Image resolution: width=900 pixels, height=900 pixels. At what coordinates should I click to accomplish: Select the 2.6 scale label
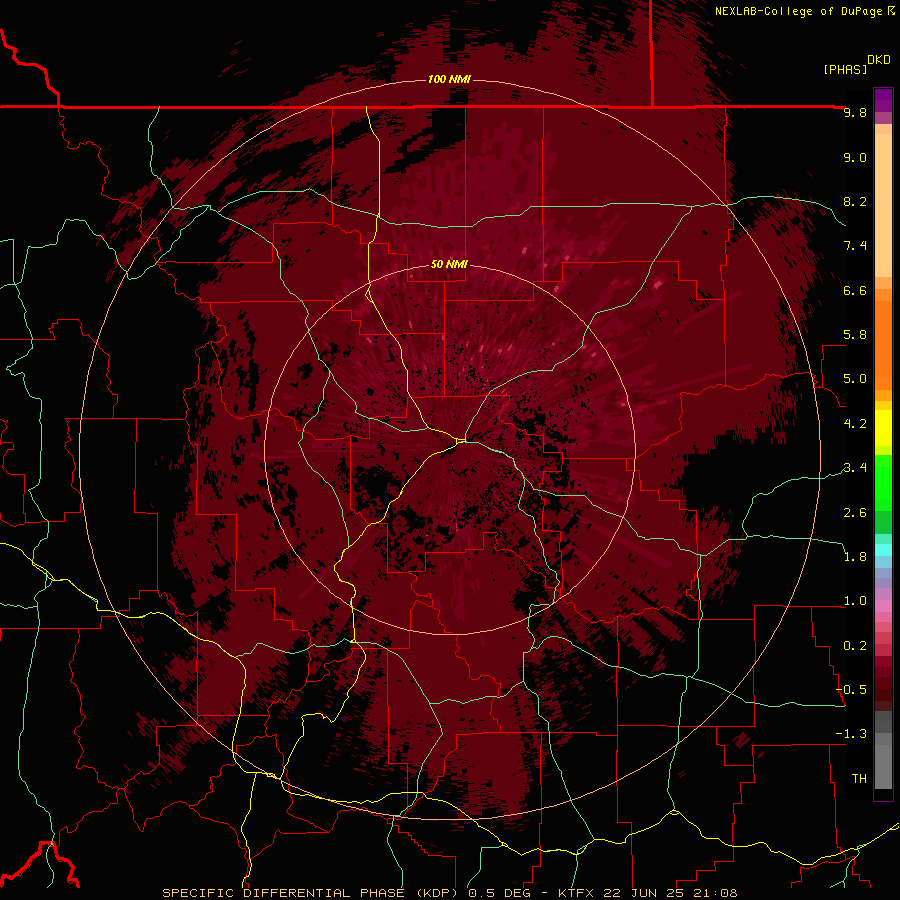coord(855,513)
